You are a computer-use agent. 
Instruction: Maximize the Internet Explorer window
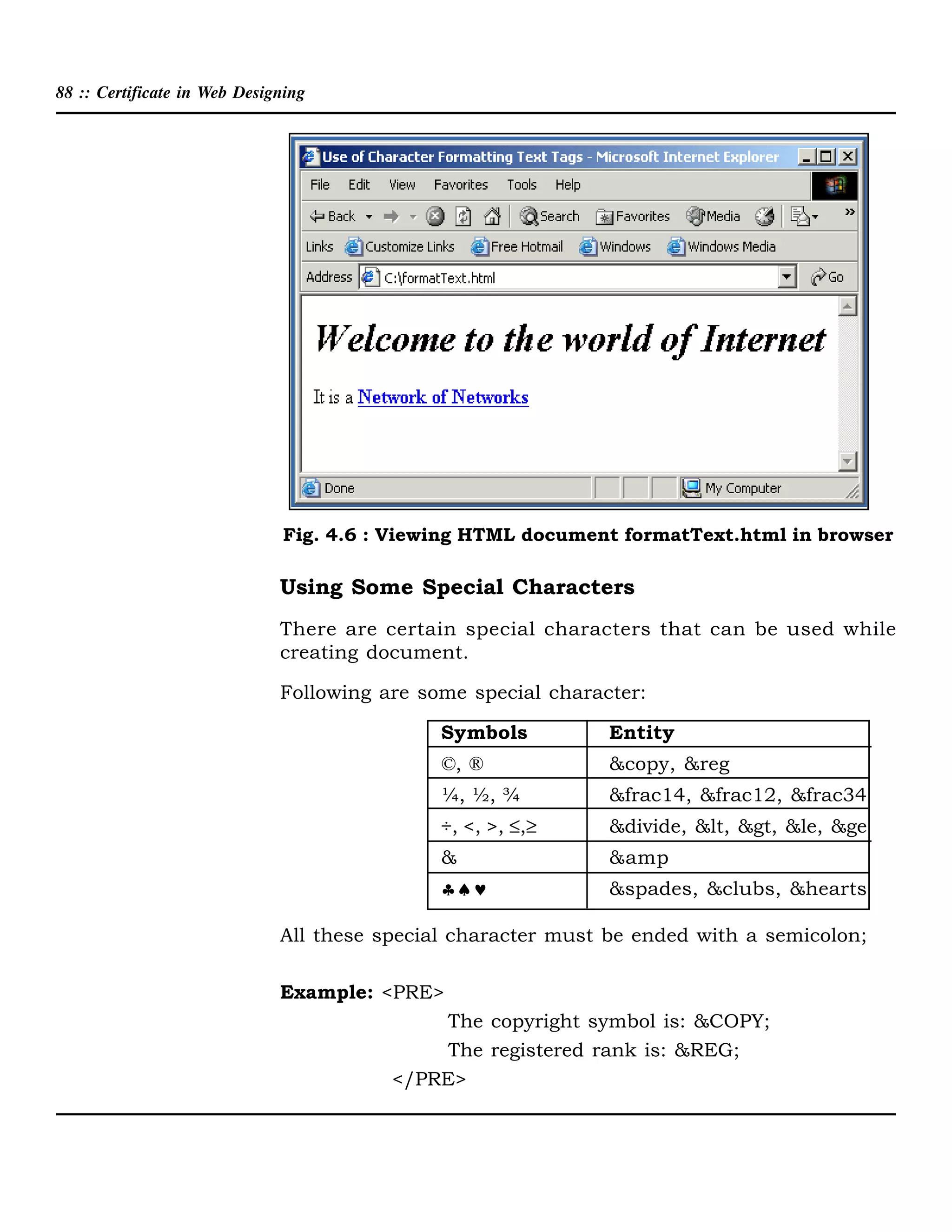[826, 156]
